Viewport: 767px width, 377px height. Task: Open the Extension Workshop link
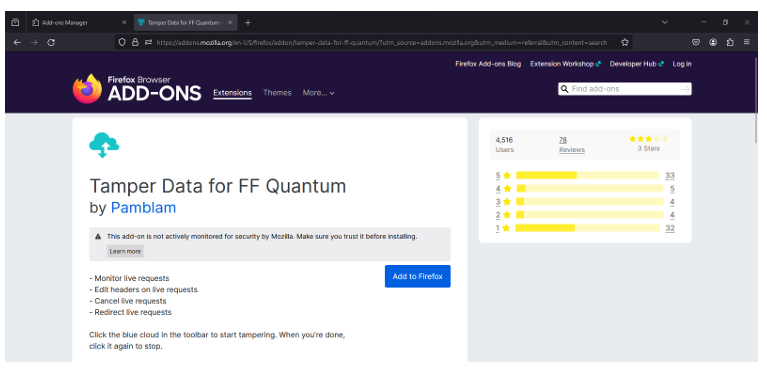(565, 64)
